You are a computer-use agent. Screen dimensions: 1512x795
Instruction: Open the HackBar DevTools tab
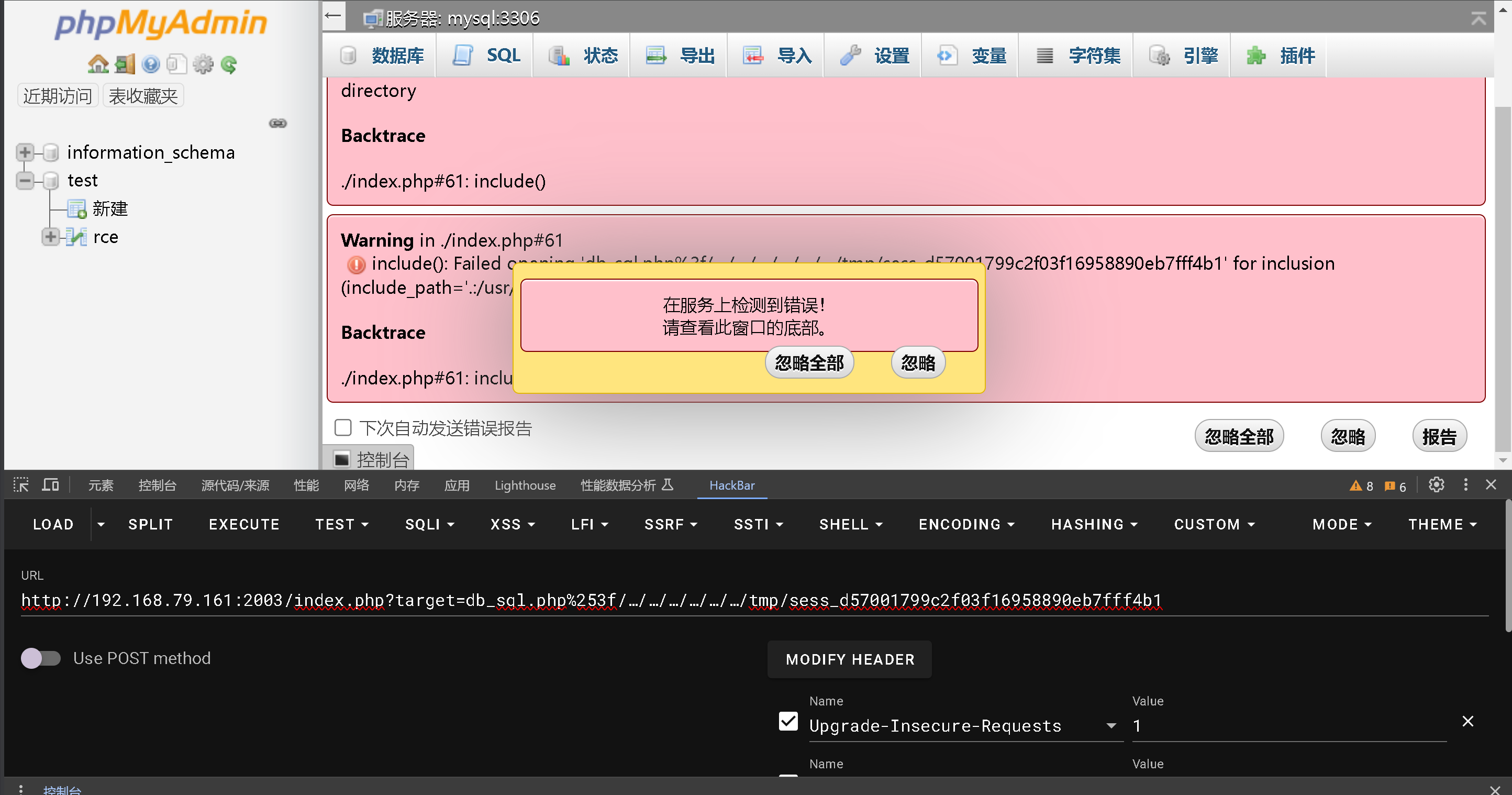click(x=731, y=485)
